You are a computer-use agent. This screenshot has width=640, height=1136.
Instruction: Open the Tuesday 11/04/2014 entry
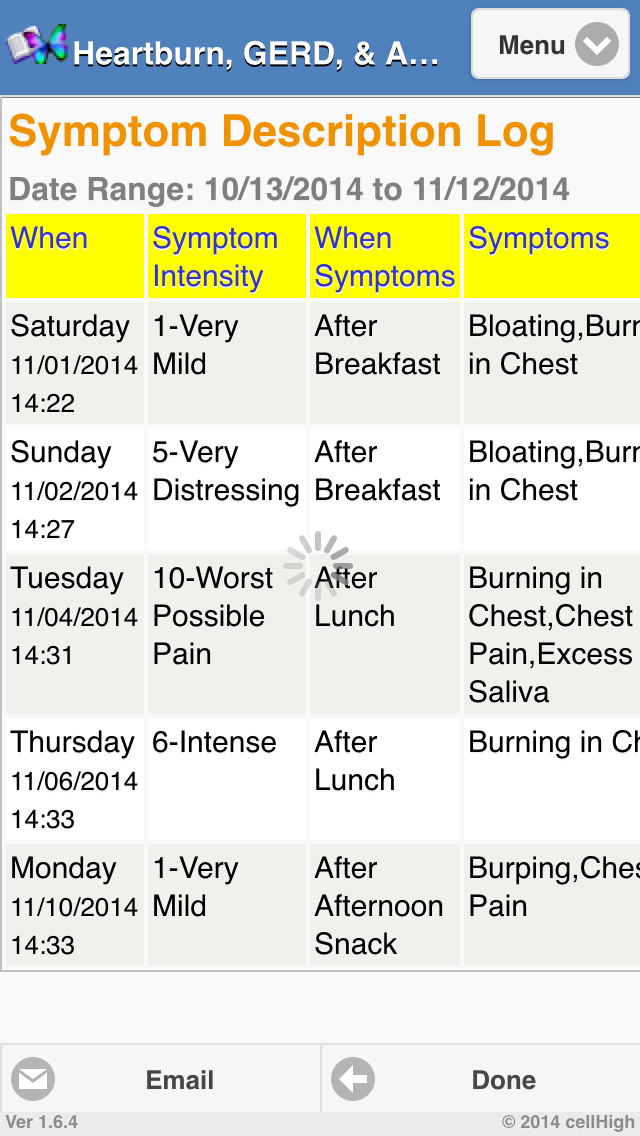[x=74, y=616]
